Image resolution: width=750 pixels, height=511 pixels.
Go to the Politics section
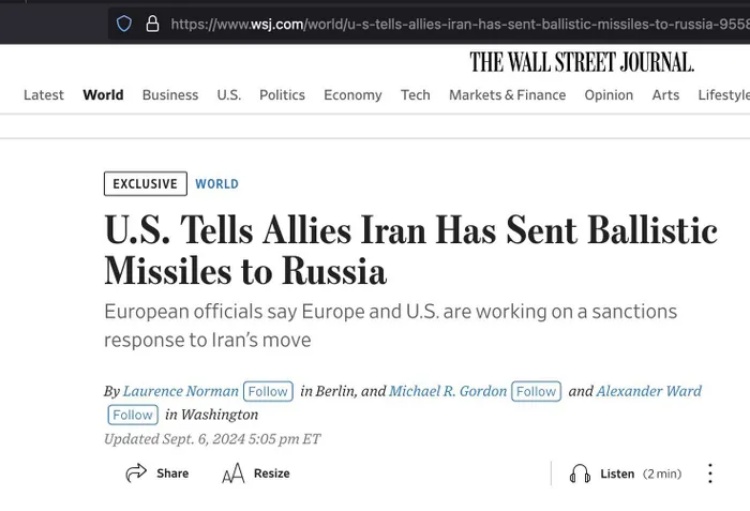tap(282, 95)
